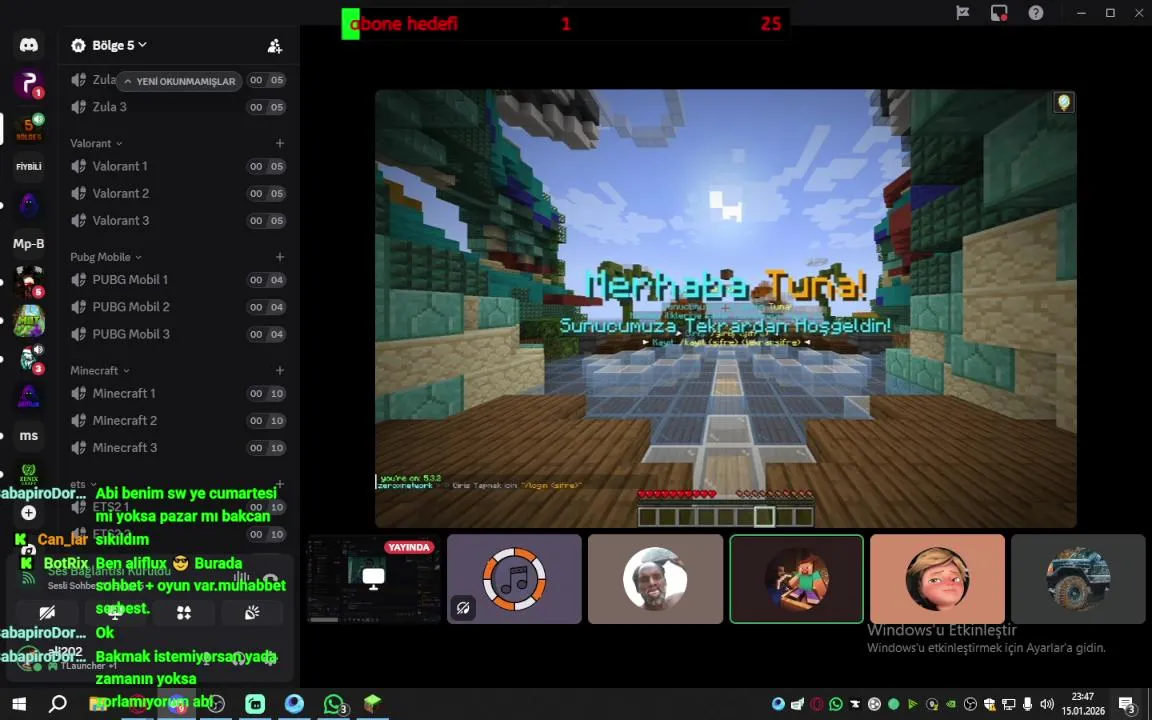Toggle camera in voice controls
Image resolution: width=1152 pixels, height=720 pixels.
47,613
